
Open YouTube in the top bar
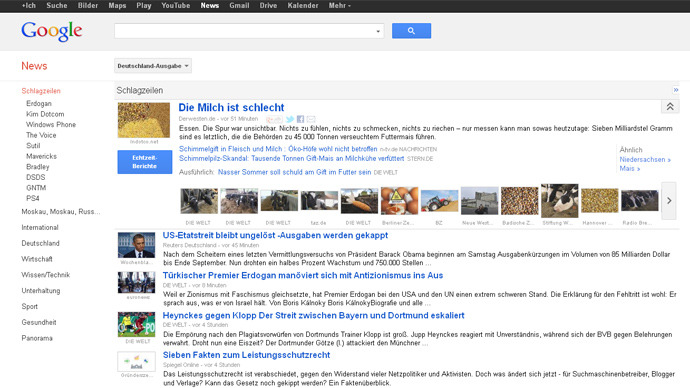[176, 6]
